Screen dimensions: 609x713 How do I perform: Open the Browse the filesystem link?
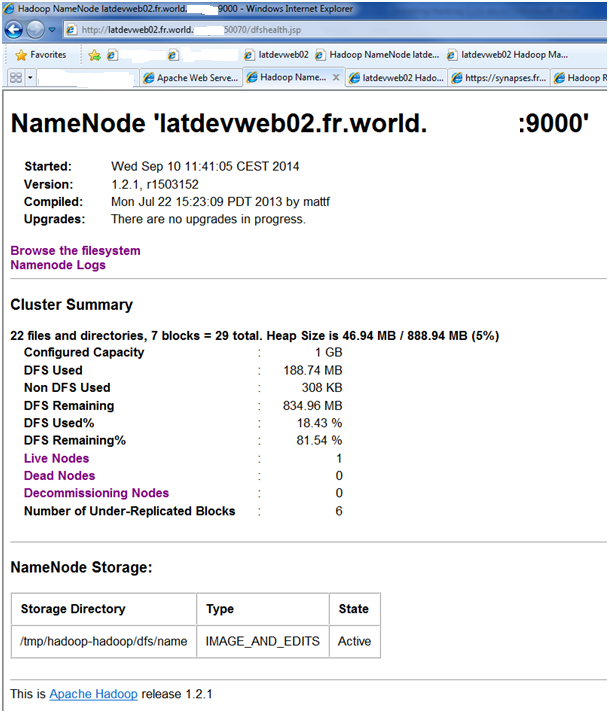pos(75,250)
